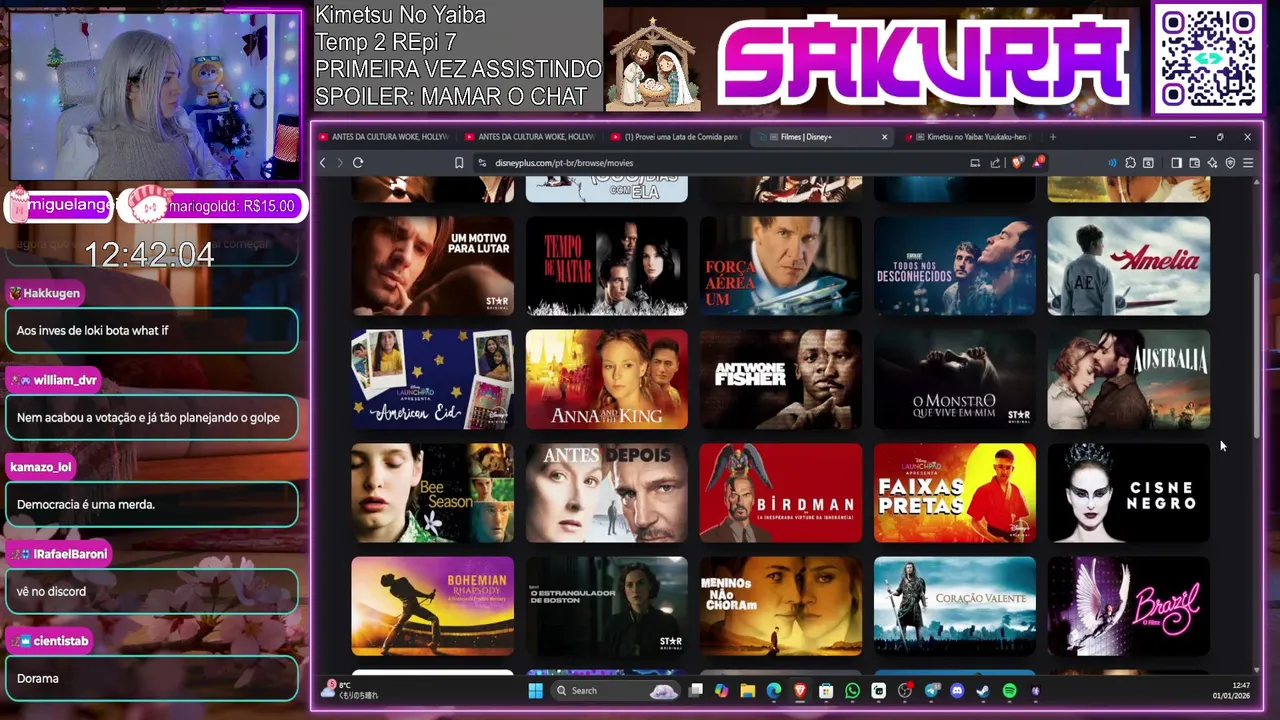The width and height of the screenshot is (1280, 720).
Task: Open the Força Aérea Um movie
Action: coord(781,266)
